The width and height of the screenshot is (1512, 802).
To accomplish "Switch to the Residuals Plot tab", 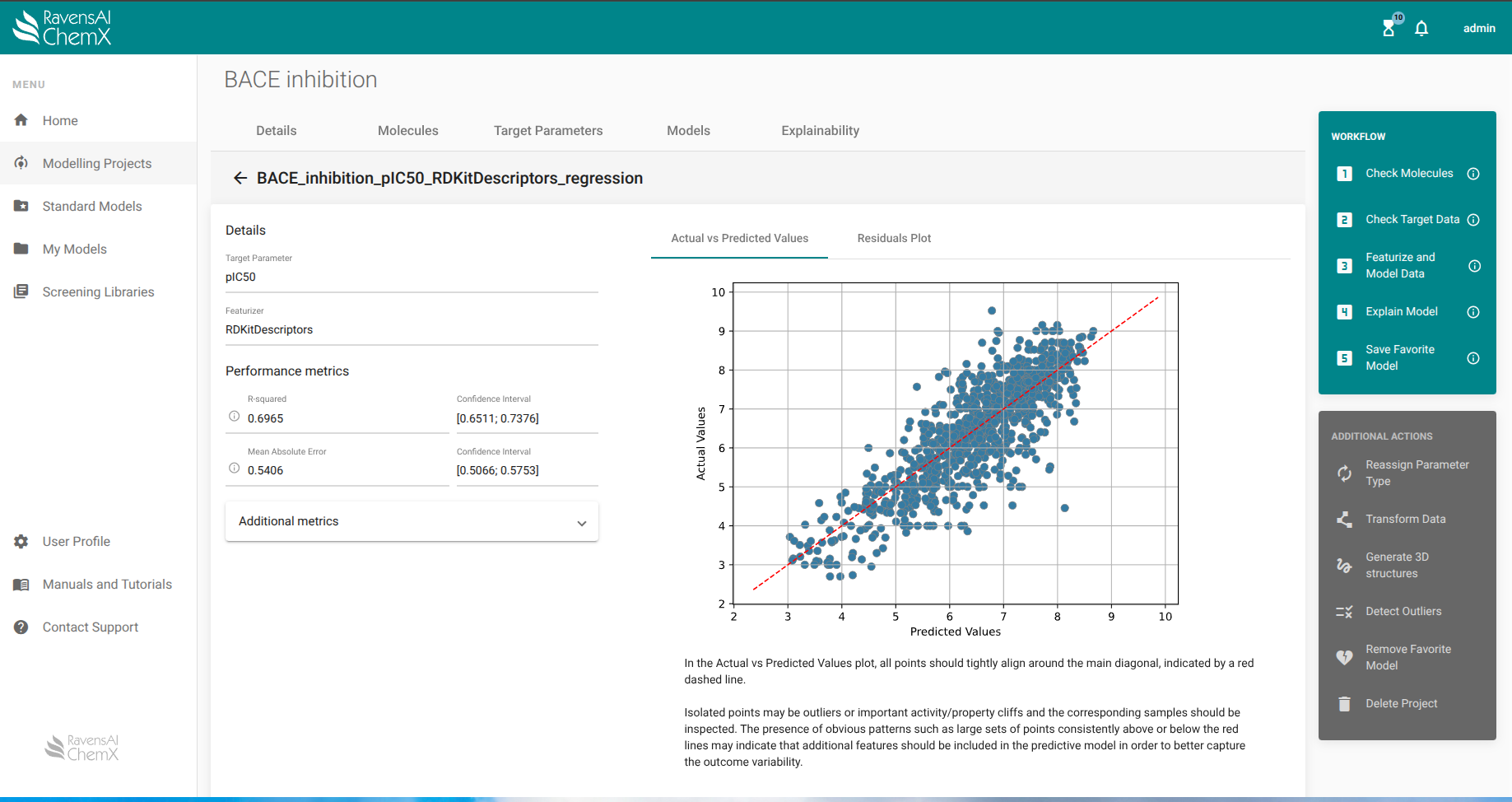I will tap(894, 239).
